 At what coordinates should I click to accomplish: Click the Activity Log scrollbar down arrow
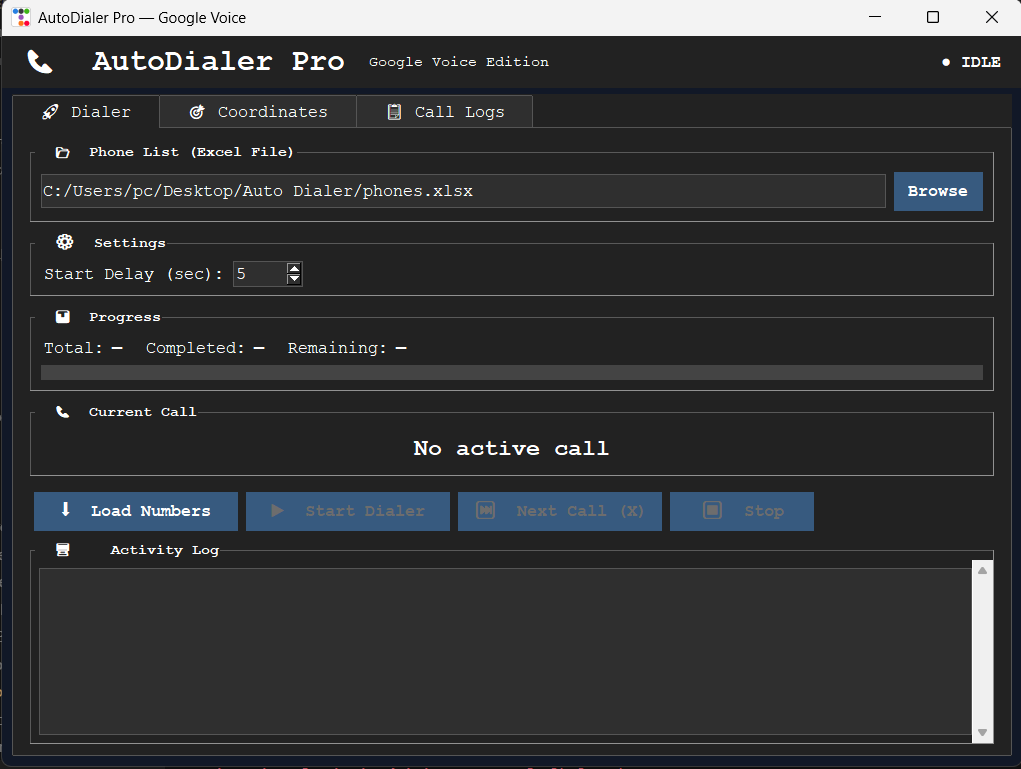click(983, 733)
